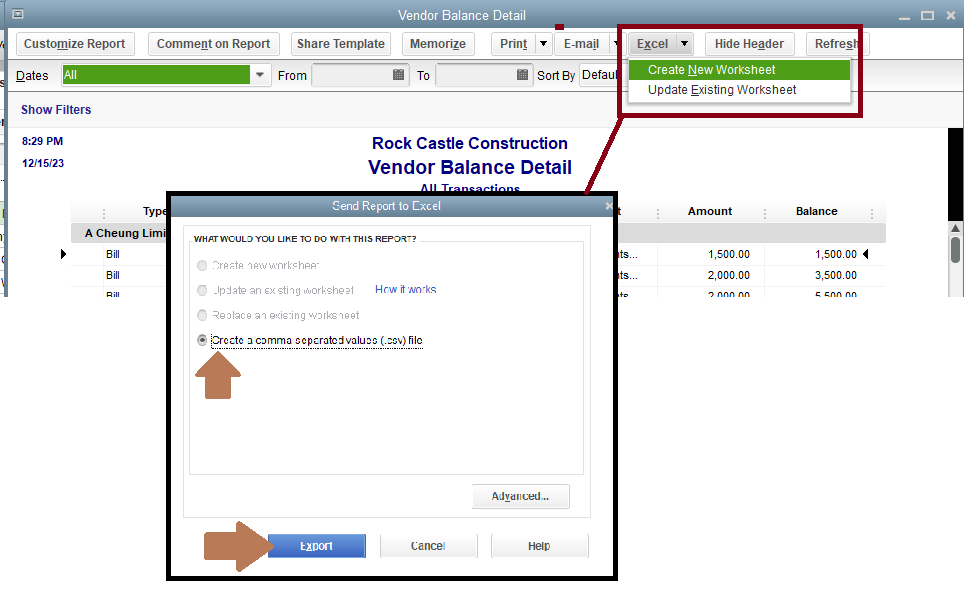This screenshot has width=964, height=614.
Task: Open Help in the Excel dialog
Action: pos(539,546)
